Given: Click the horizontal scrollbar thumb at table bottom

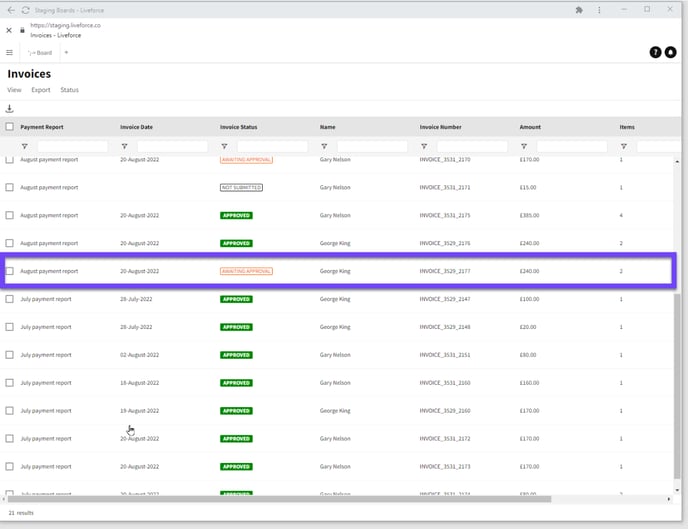Looking at the screenshot, I should (280, 499).
